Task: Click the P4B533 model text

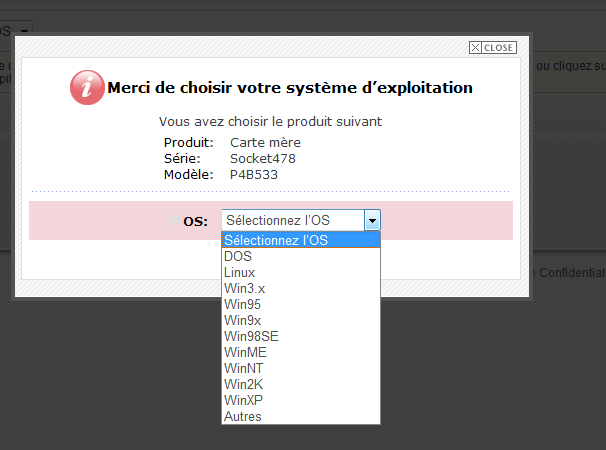Action: coord(253,174)
